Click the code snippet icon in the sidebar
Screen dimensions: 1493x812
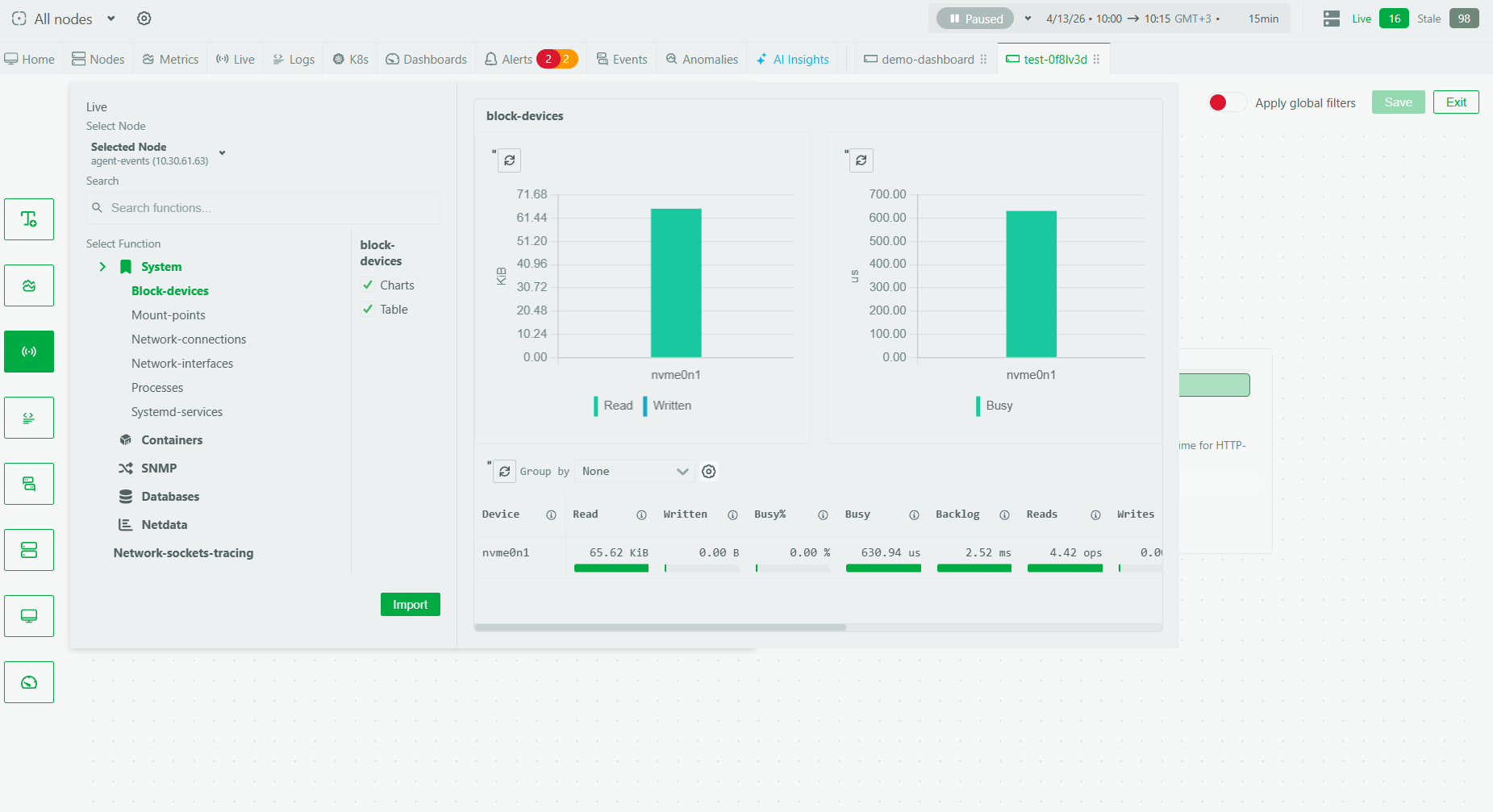29,417
